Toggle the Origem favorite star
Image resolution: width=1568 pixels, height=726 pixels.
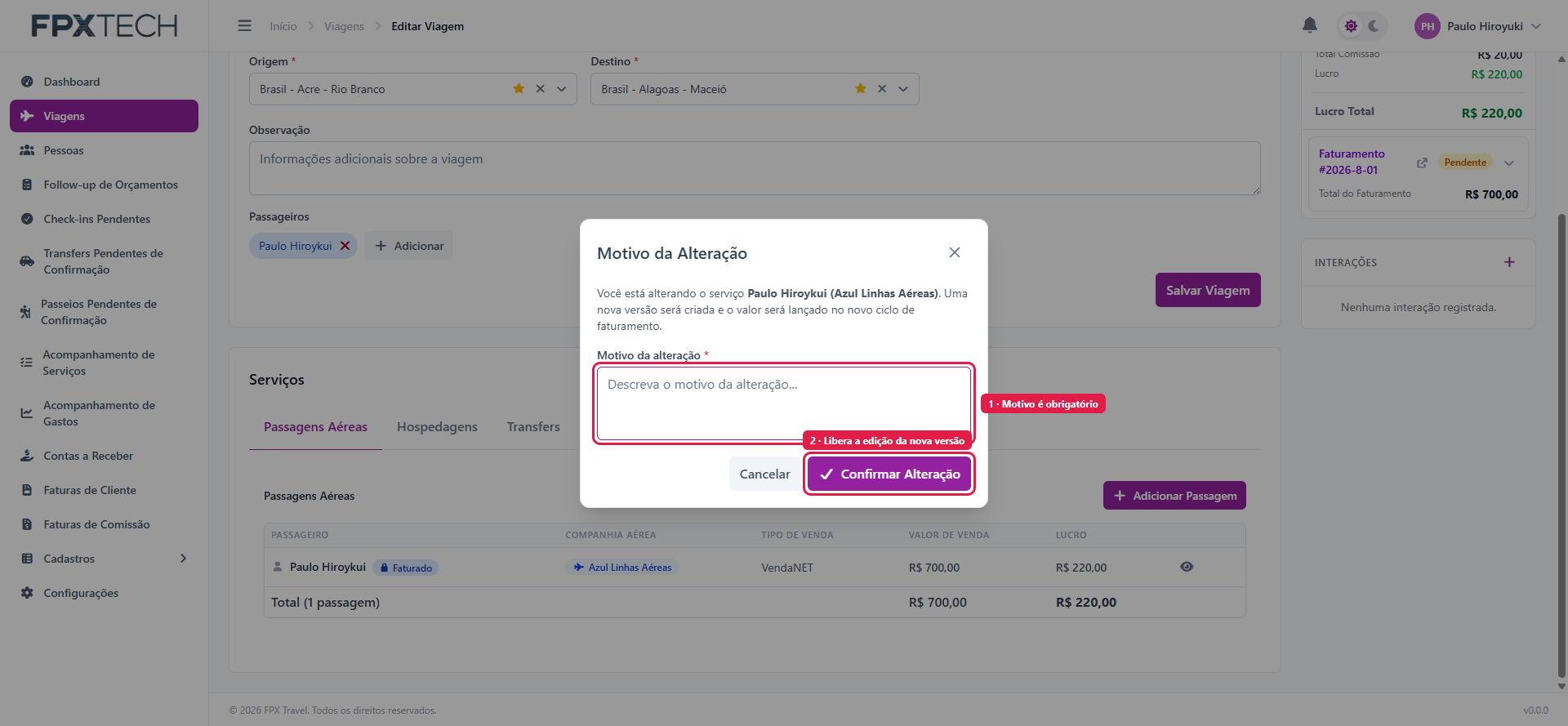[x=519, y=88]
